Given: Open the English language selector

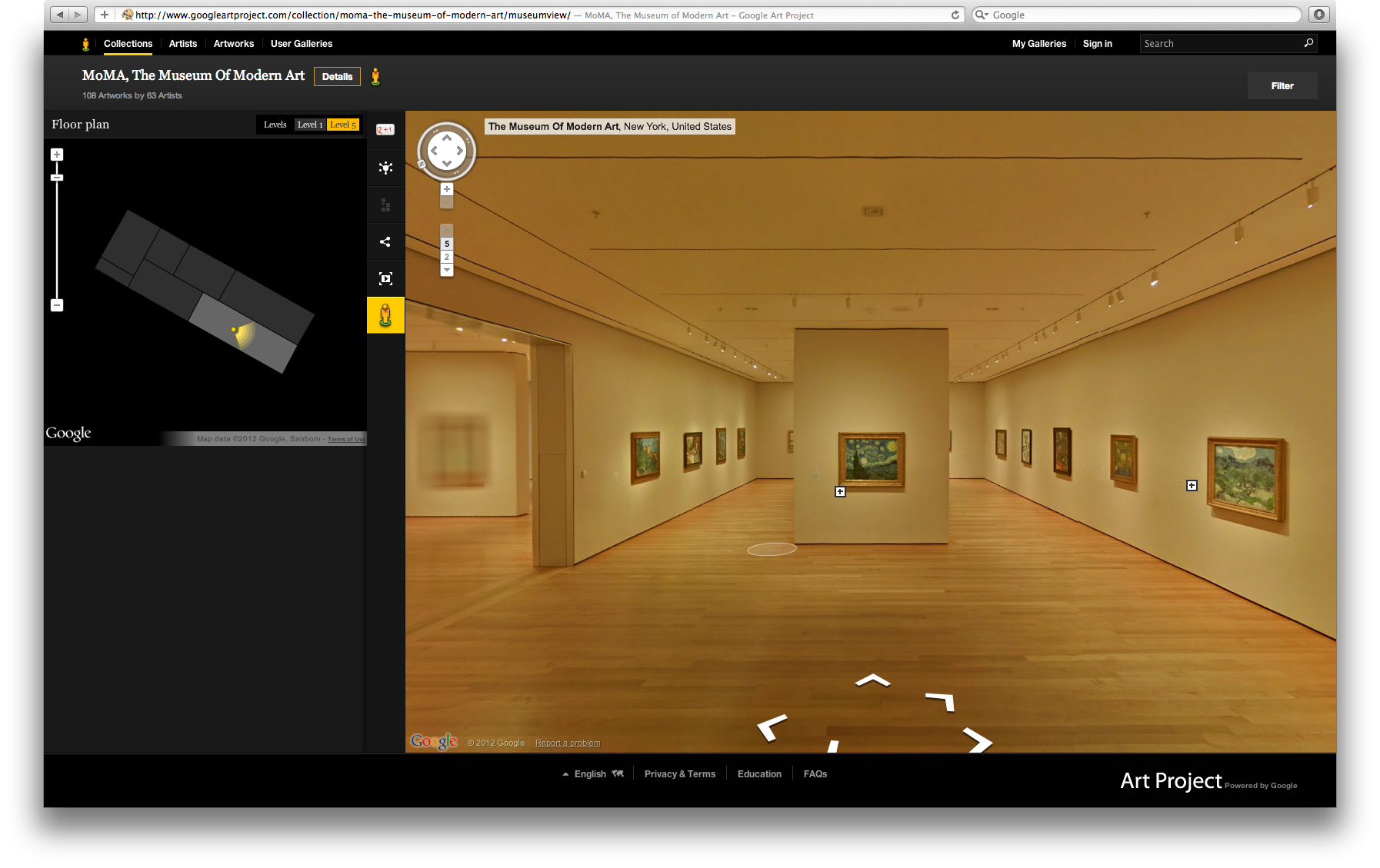Looking at the screenshot, I should [591, 773].
